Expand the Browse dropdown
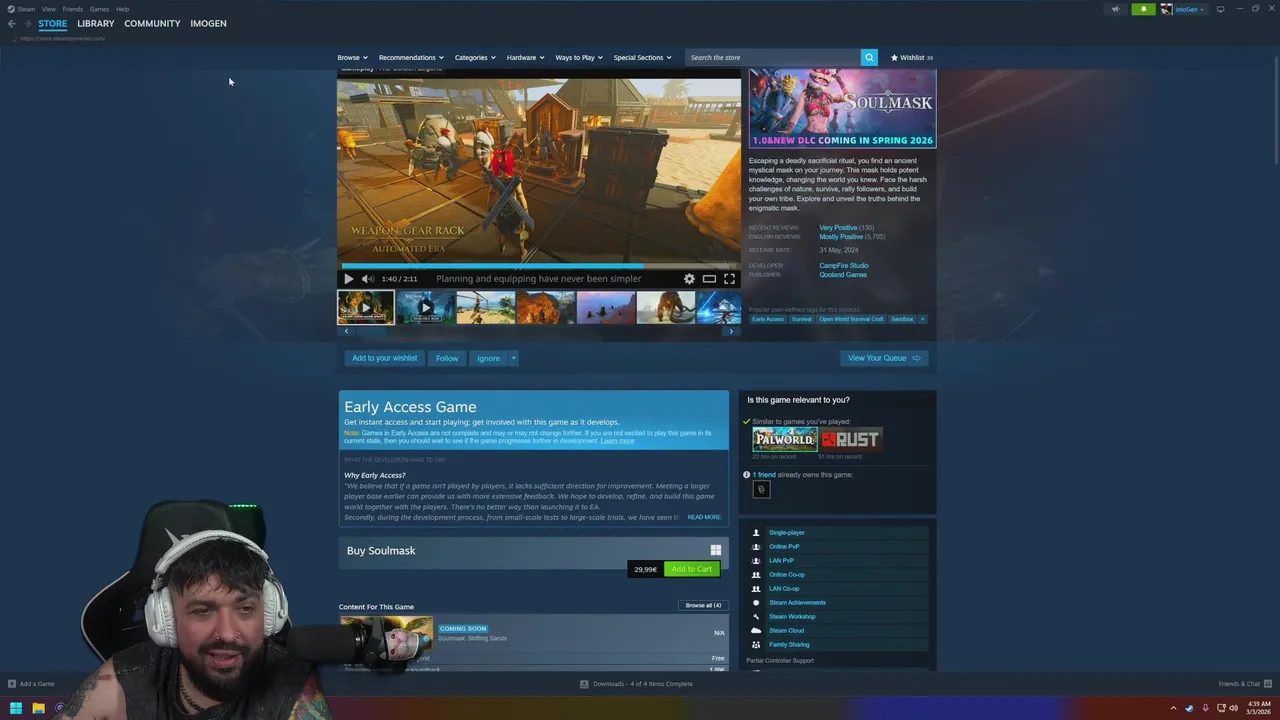The image size is (1280, 720). (x=352, y=57)
